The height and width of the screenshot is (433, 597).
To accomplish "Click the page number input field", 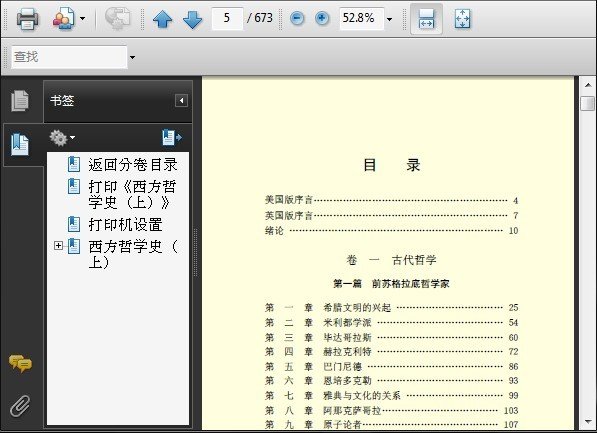I will point(227,18).
